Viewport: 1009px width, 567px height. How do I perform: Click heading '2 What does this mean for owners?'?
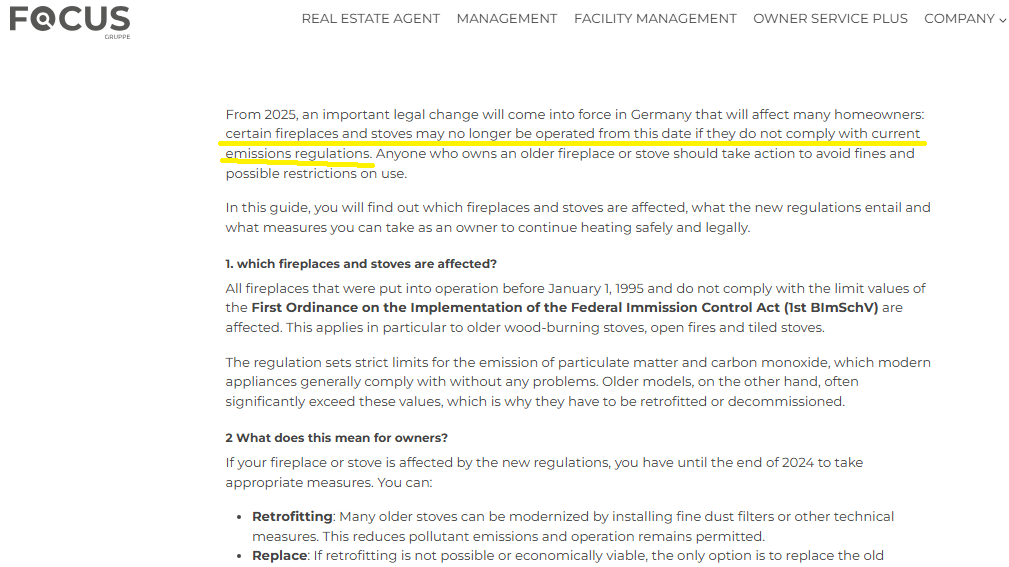[x=337, y=438]
